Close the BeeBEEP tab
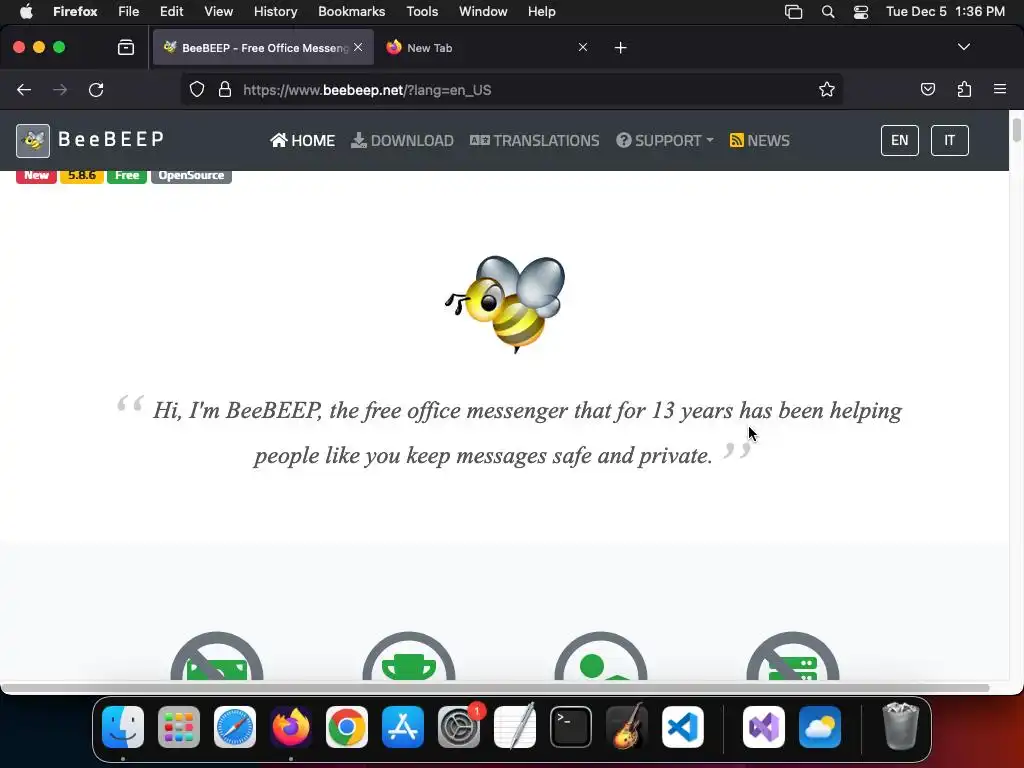Image resolution: width=1024 pixels, height=768 pixels. pyautogui.click(x=358, y=47)
